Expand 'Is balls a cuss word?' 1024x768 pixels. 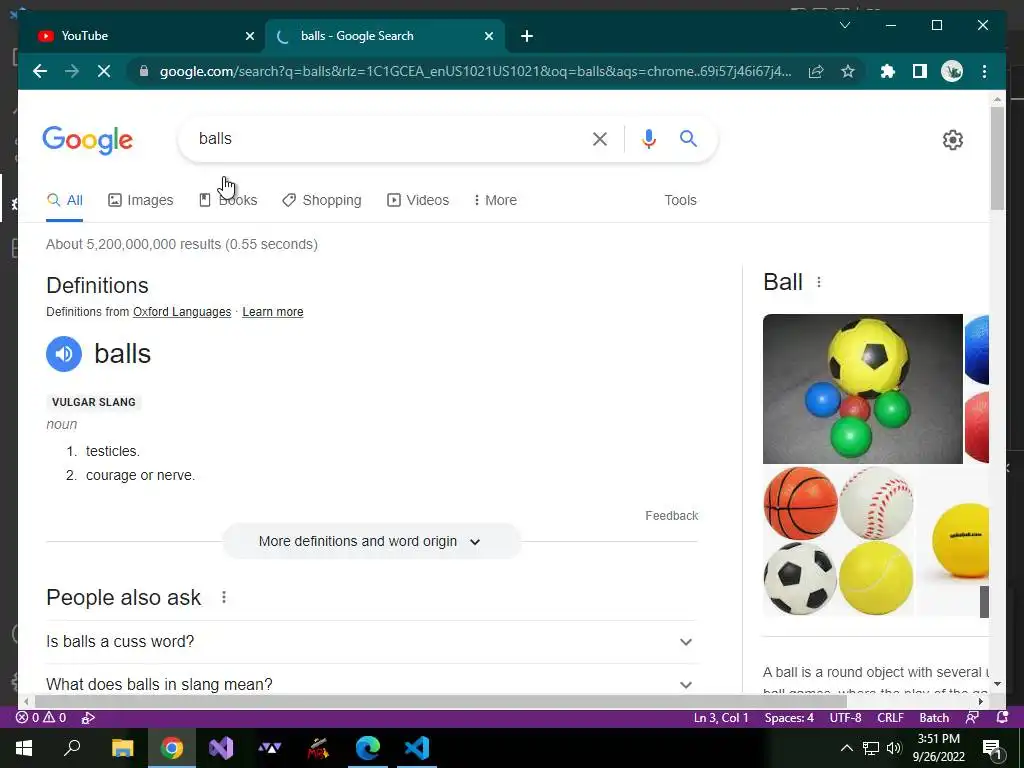coord(371,641)
